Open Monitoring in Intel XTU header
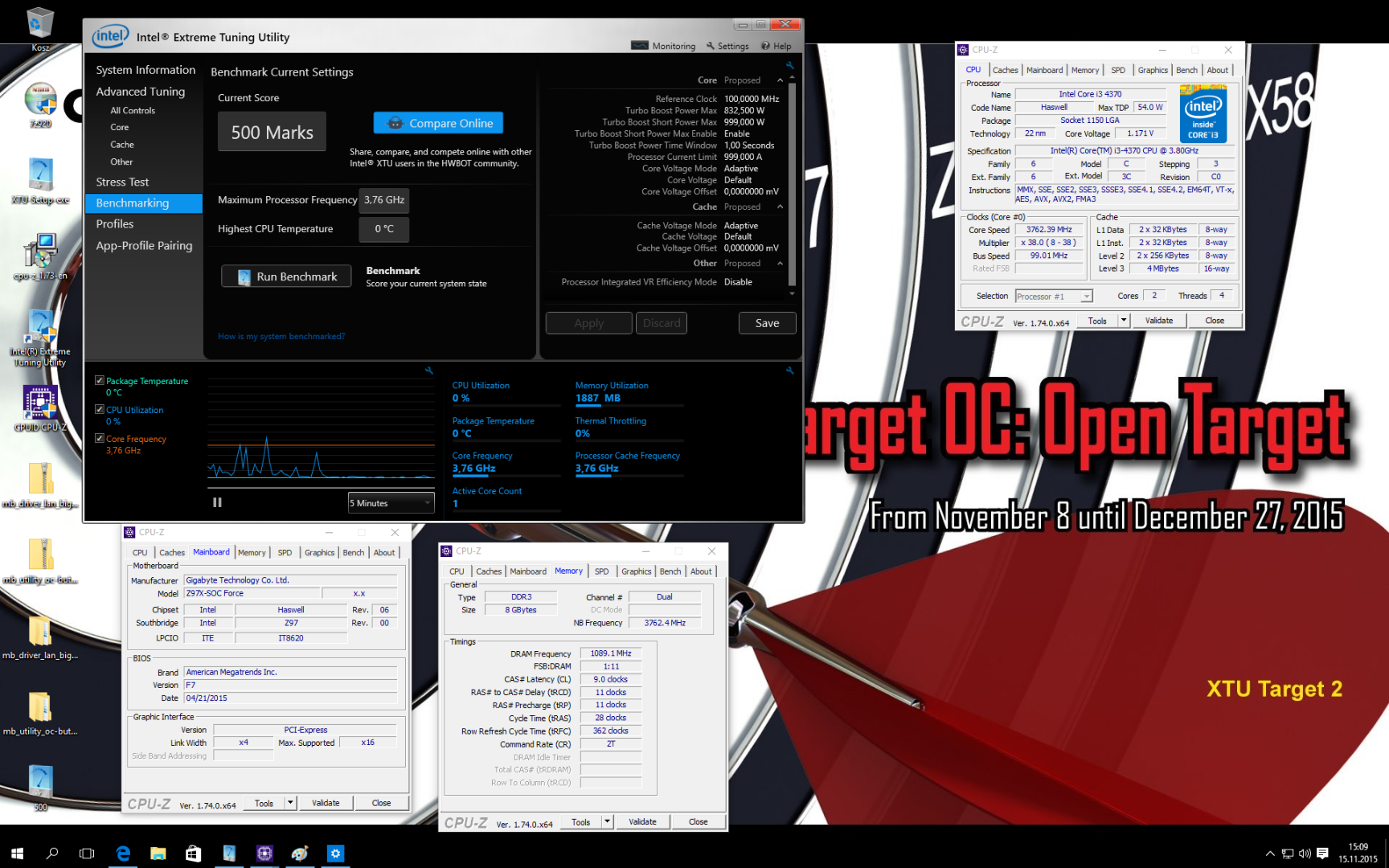 pos(663,46)
